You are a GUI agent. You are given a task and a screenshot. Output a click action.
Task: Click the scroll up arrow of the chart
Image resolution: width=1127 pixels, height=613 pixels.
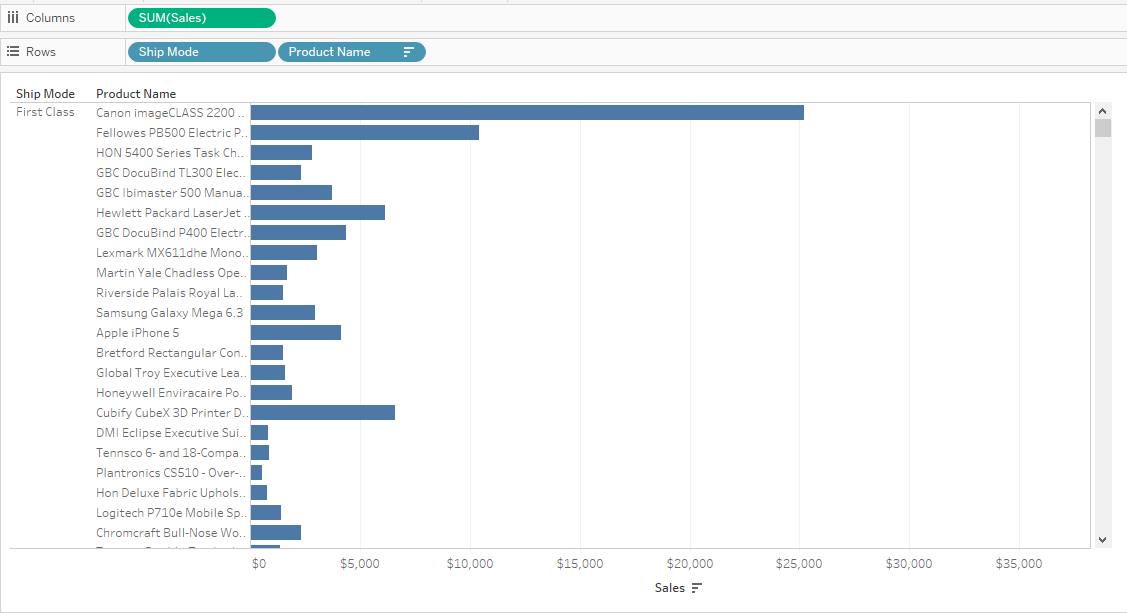point(1103,111)
